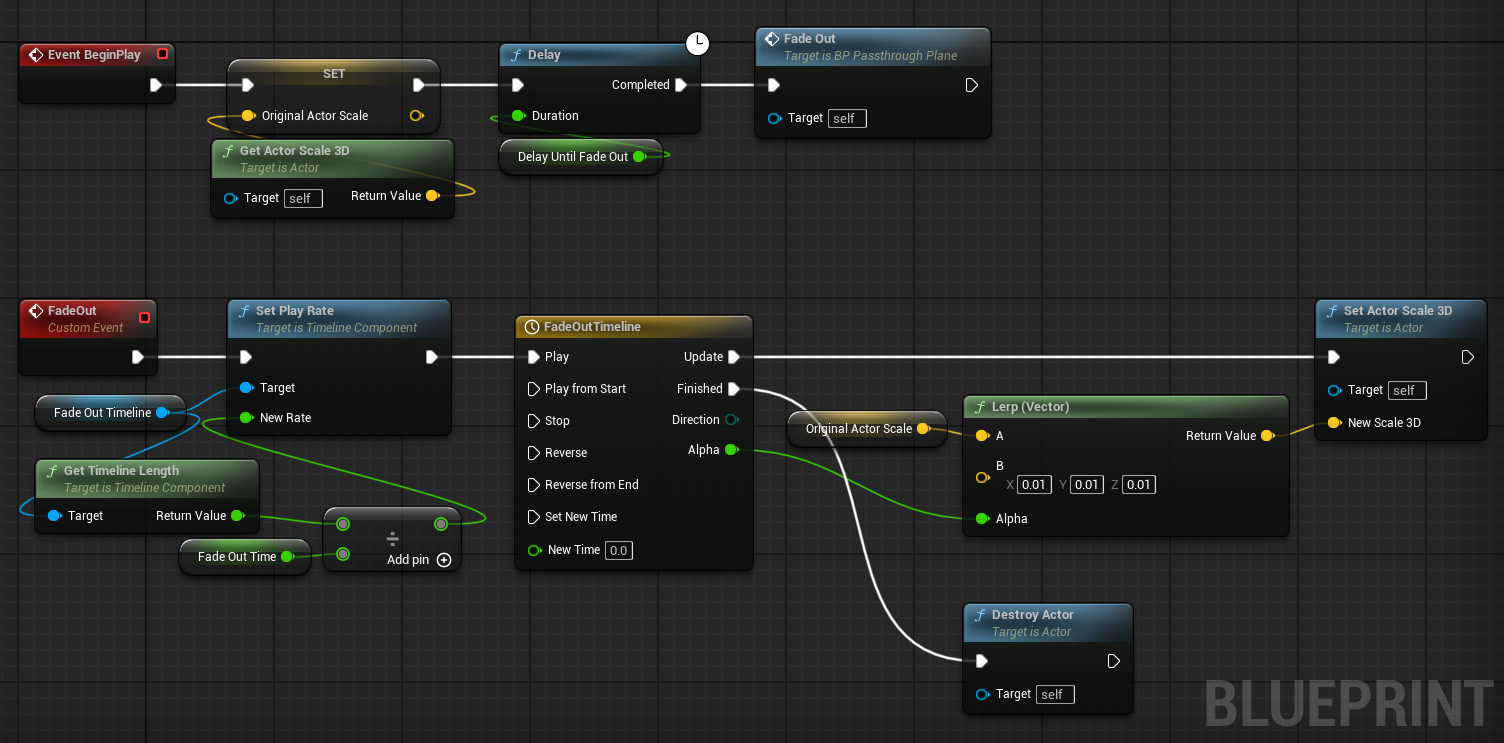Click the red marker on Event BeginPlay
1504x743 pixels.
point(162,54)
